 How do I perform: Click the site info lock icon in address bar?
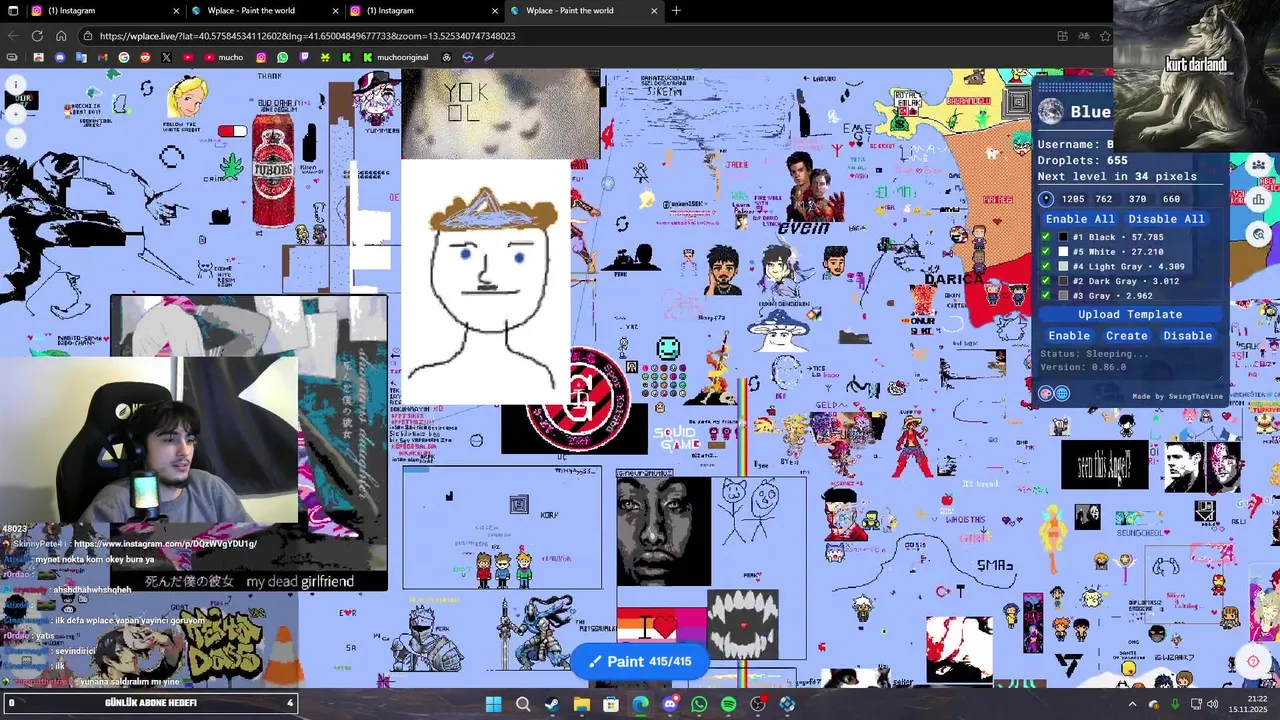(88, 36)
